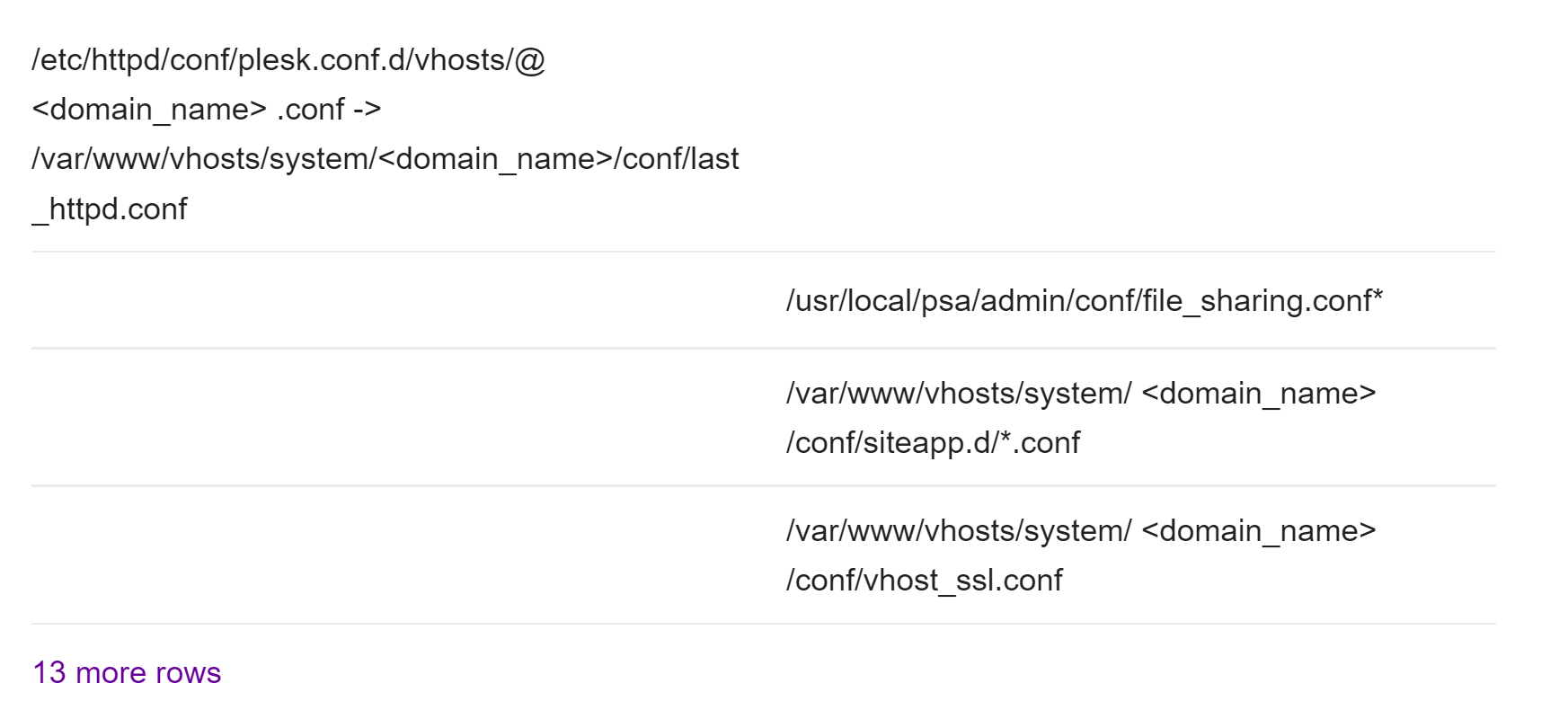Viewport: 1568px width, 710px height.
Task: Click ".conf" right before the "->" arrow
Action: click(x=311, y=110)
